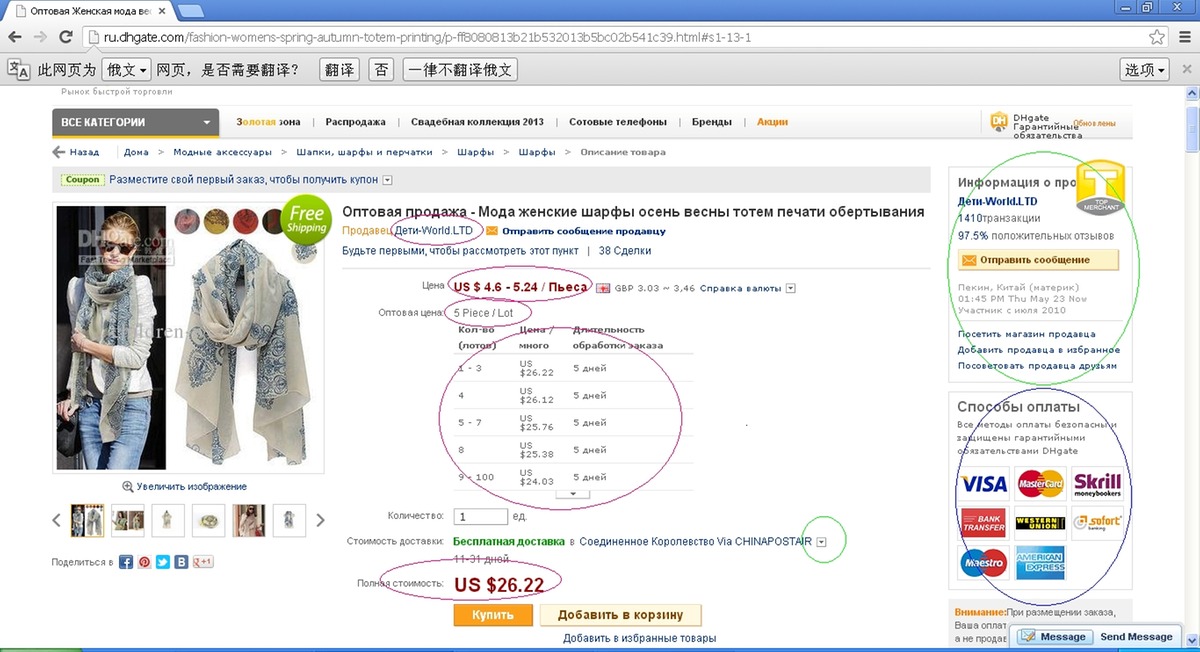Click the Bank Transfer payment icon
Image resolution: width=1200 pixels, height=652 pixels.
tap(984, 523)
